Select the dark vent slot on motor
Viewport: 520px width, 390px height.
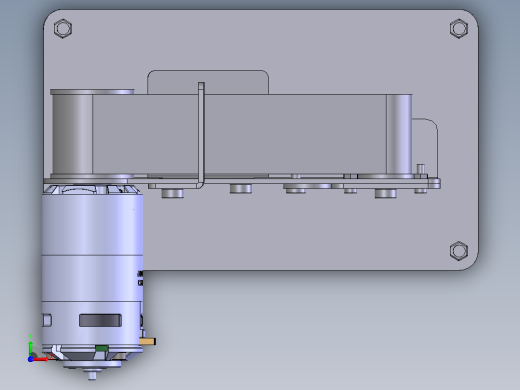[100, 320]
